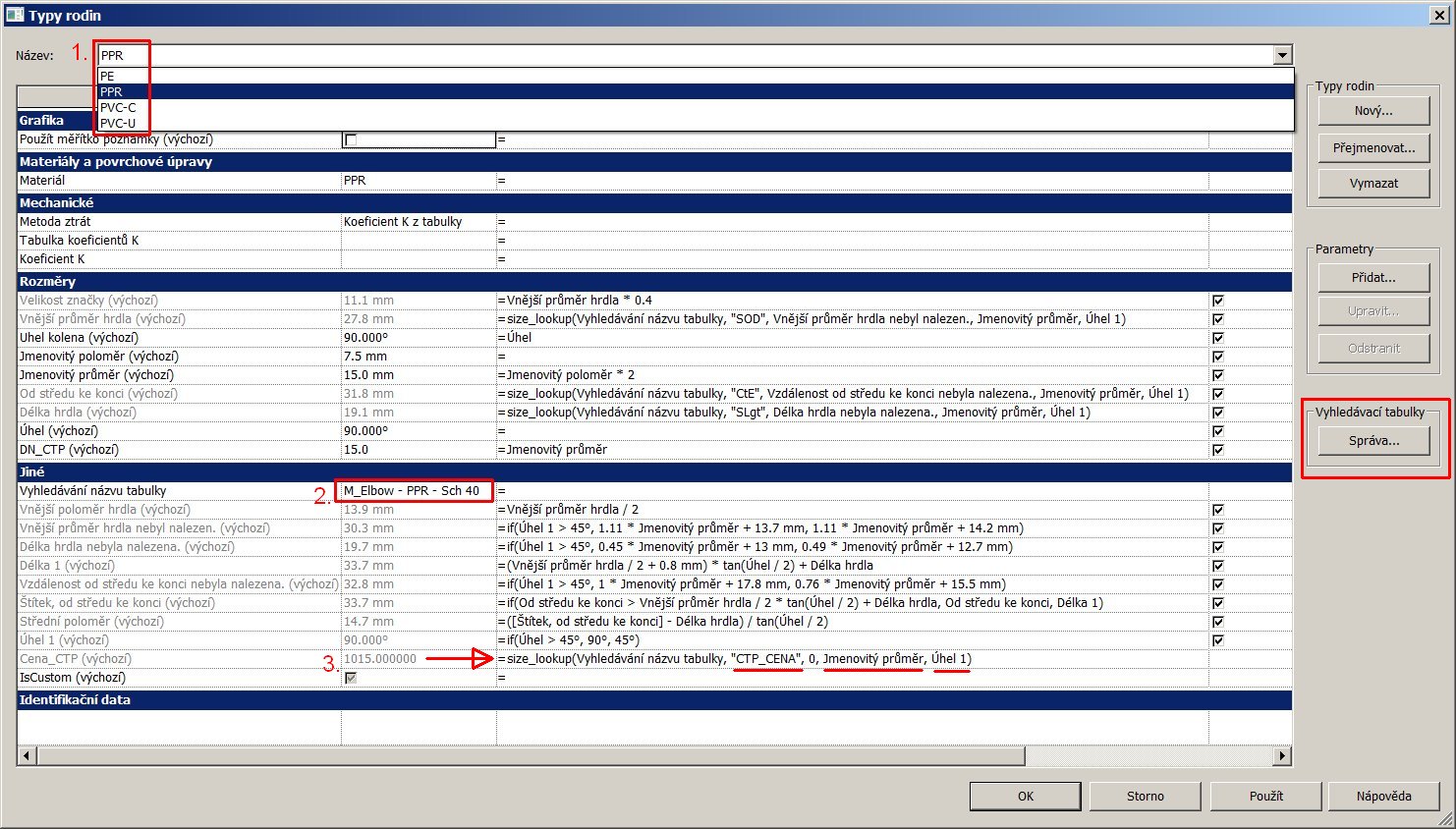The height and width of the screenshot is (829, 1456).
Task: Click the Jmenovitý poloměr value 7.5 mm
Action: pyautogui.click(x=419, y=357)
